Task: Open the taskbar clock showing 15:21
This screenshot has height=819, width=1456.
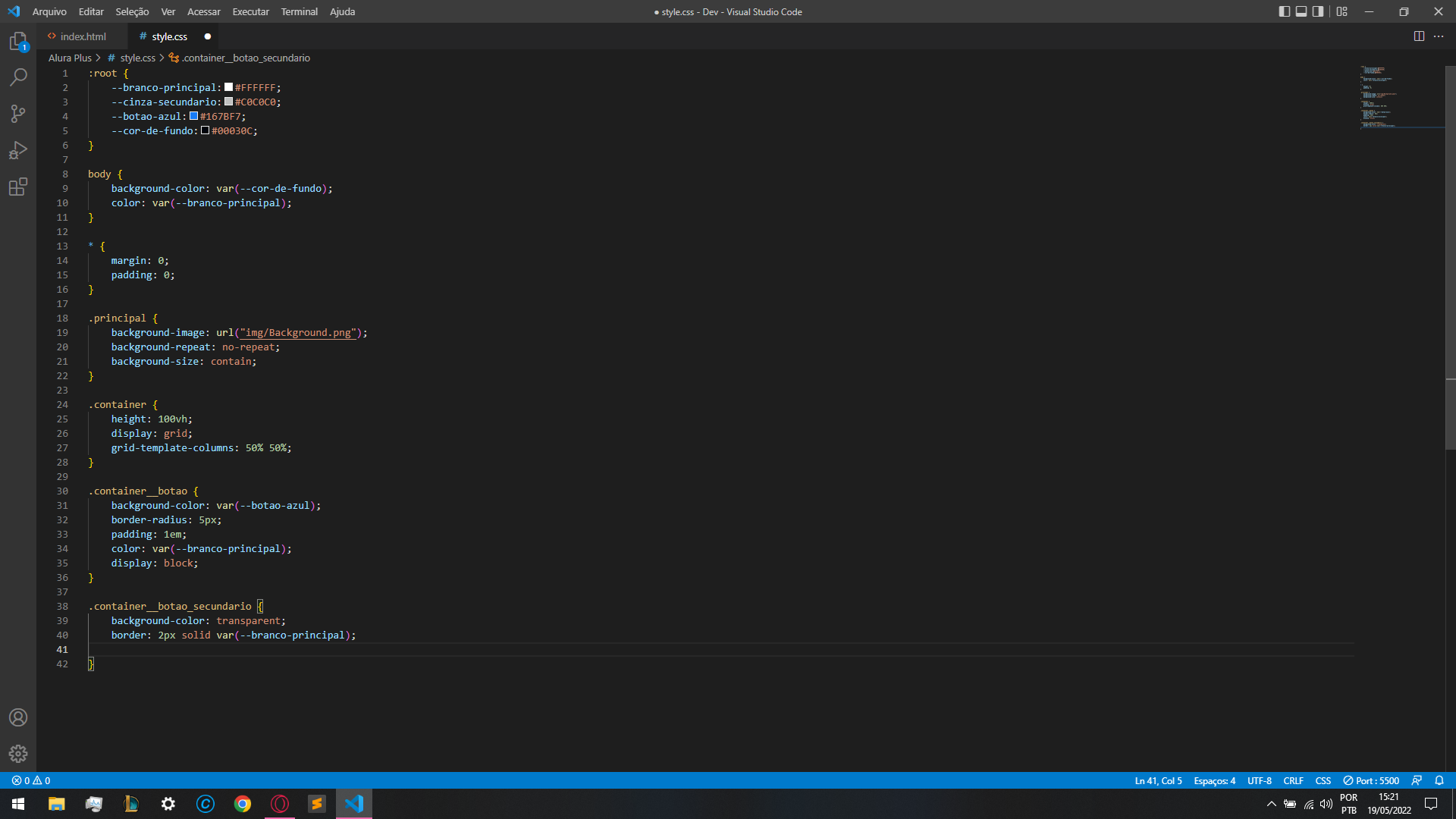Action: click(1389, 804)
